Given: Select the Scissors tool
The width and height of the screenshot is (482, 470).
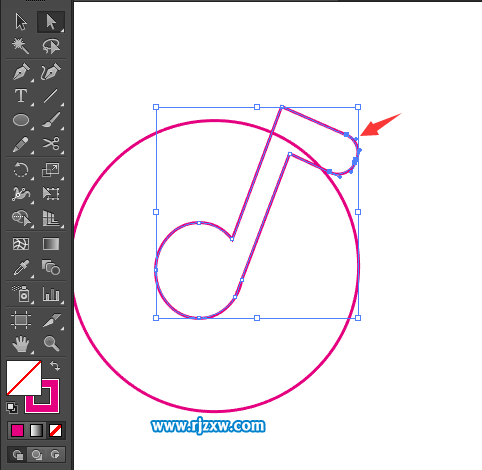Looking at the screenshot, I should point(51,144).
